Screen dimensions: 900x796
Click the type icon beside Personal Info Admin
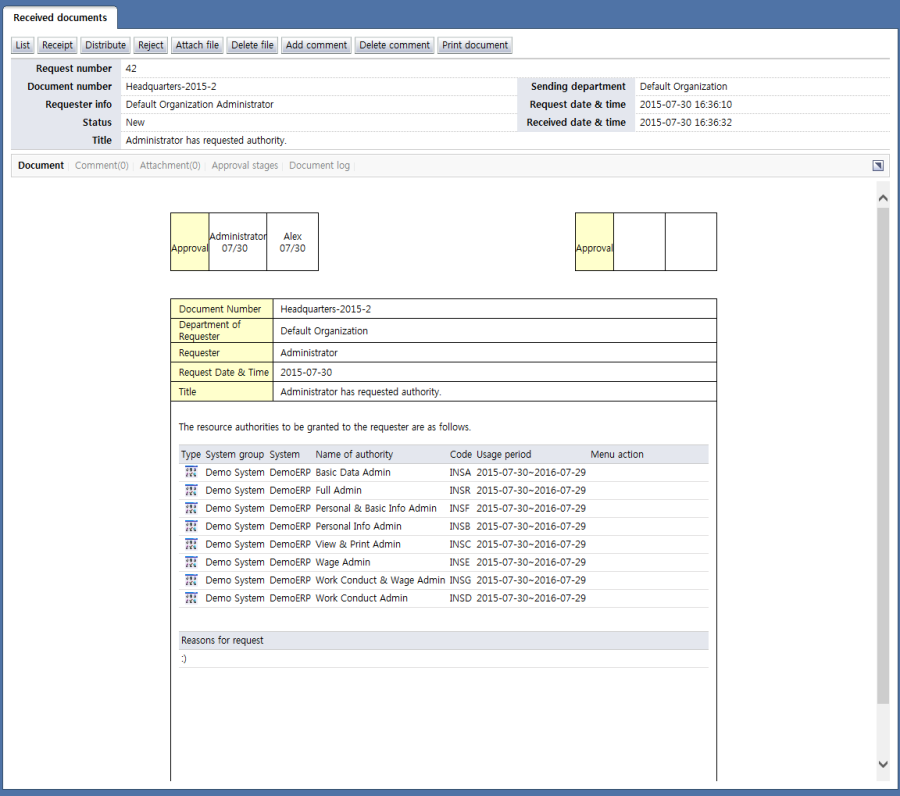tap(191, 526)
